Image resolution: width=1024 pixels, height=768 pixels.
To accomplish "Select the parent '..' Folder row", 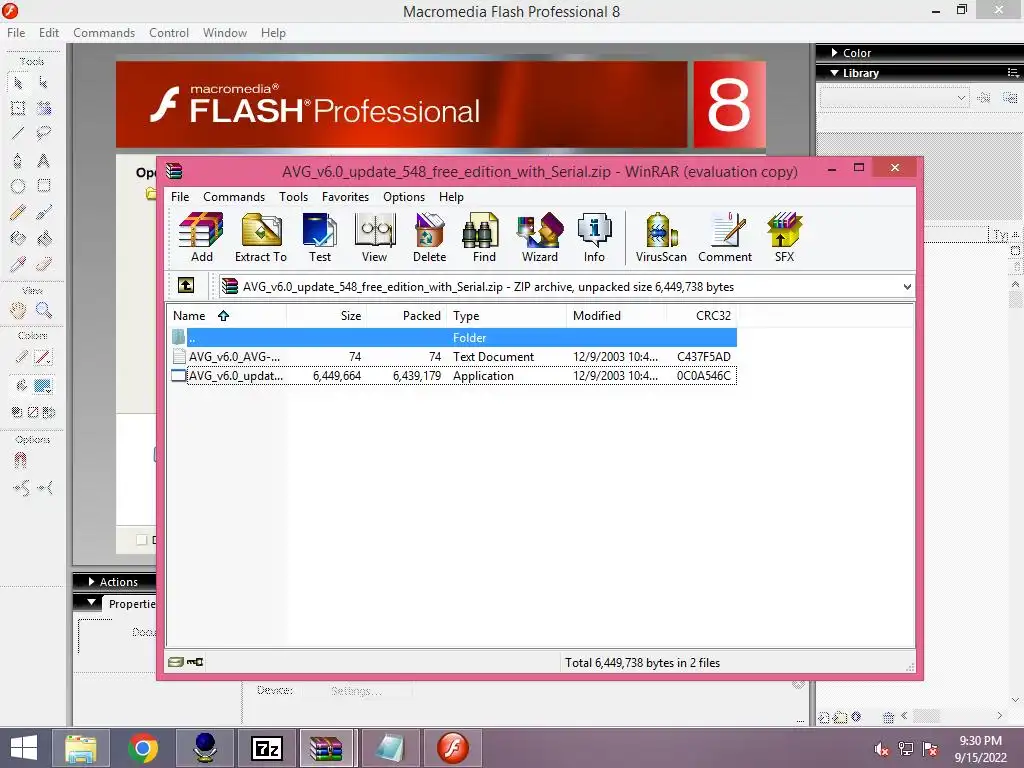I will tap(452, 338).
